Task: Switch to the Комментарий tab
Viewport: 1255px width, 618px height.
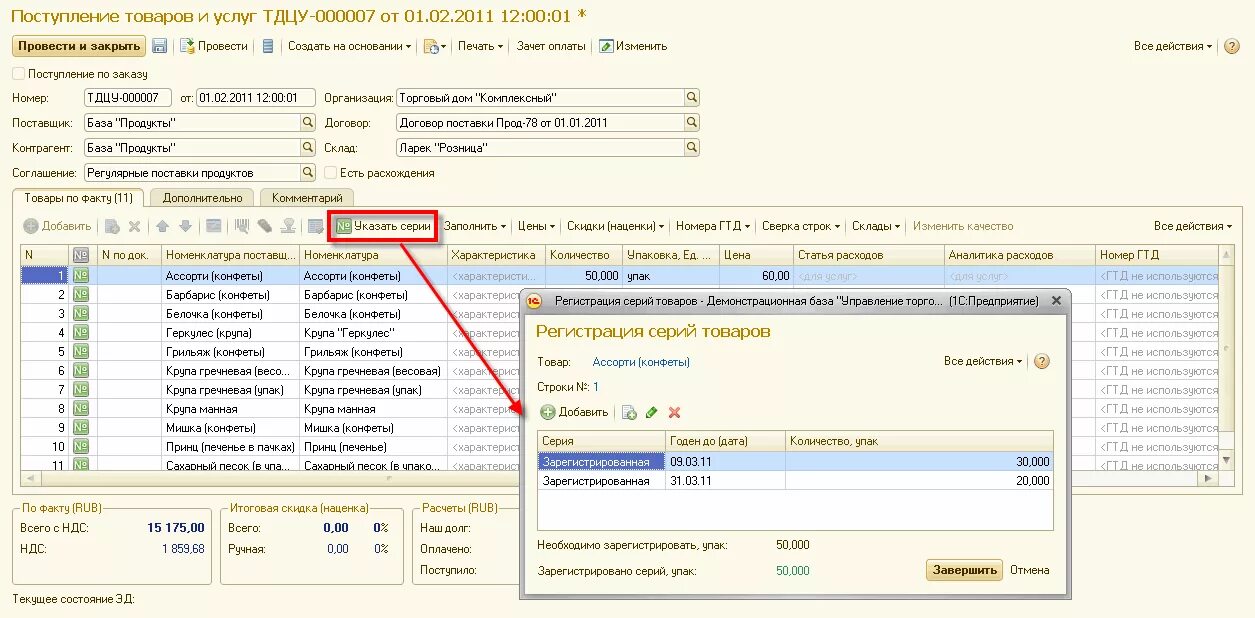Action: pos(307,198)
